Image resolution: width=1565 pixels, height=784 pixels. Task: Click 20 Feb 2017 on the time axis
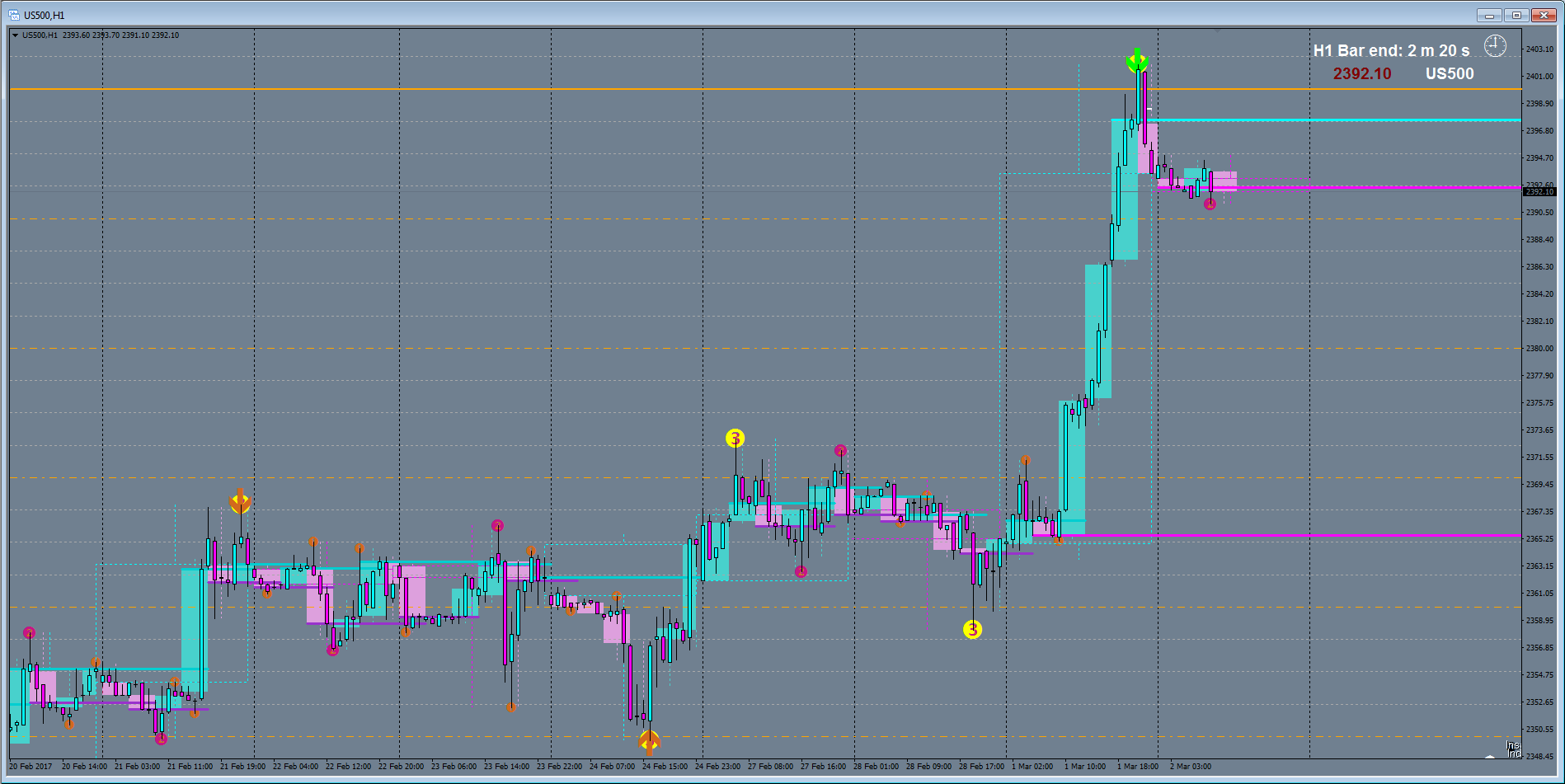pos(31,767)
